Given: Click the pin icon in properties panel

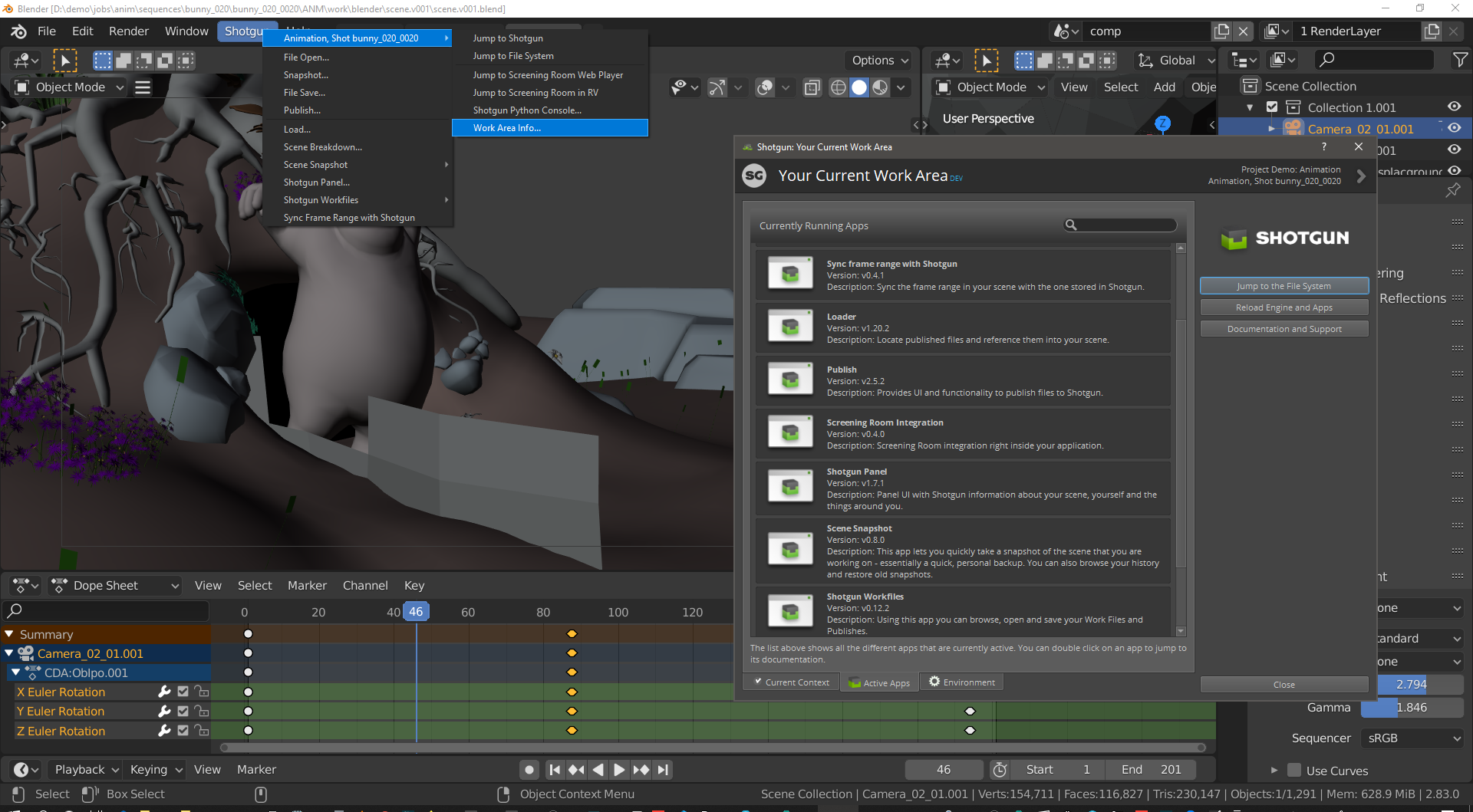Looking at the screenshot, I should pos(1453,189).
